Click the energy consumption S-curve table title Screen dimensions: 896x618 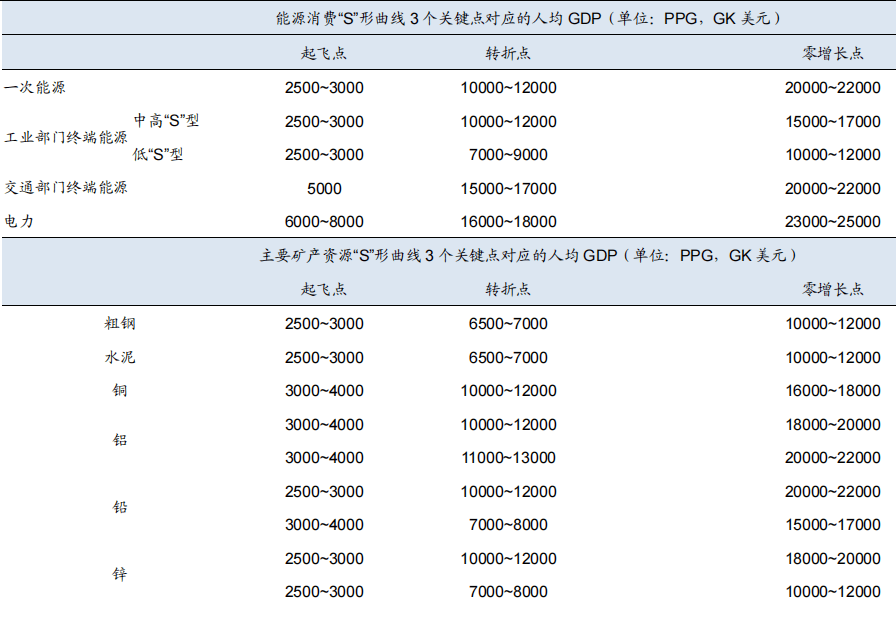pyautogui.click(x=528, y=18)
